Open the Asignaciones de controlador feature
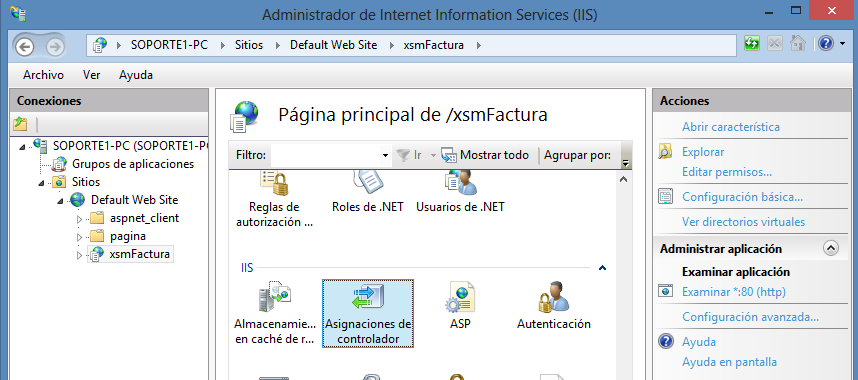The width and height of the screenshot is (858, 380). 368,313
